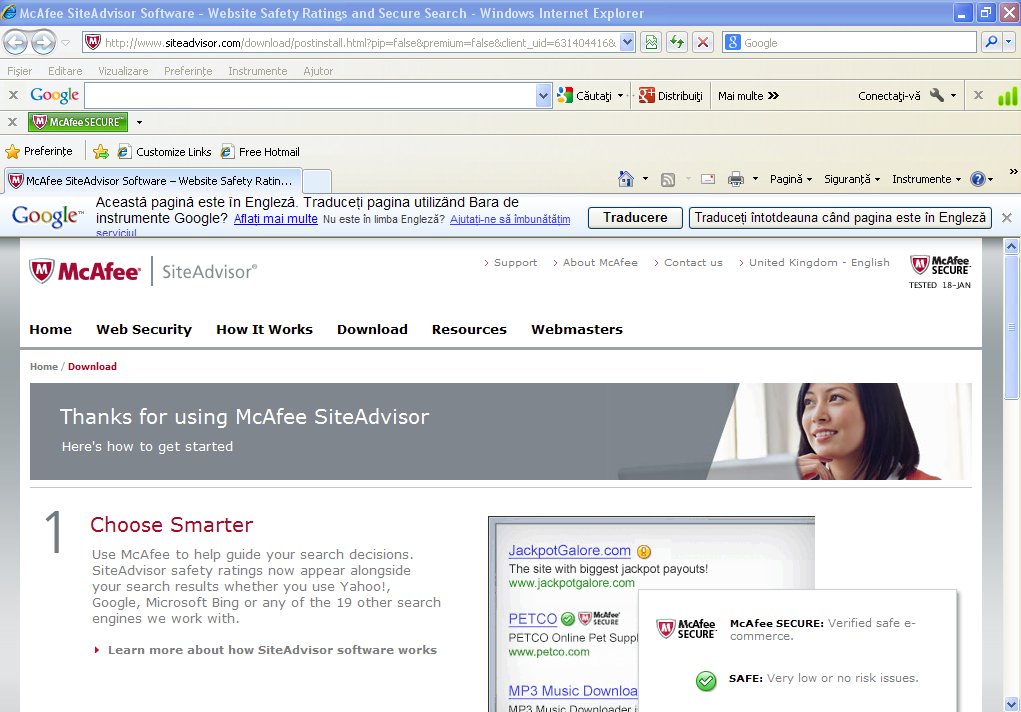Open the Editare menu
This screenshot has width=1021, height=712.
65,71
